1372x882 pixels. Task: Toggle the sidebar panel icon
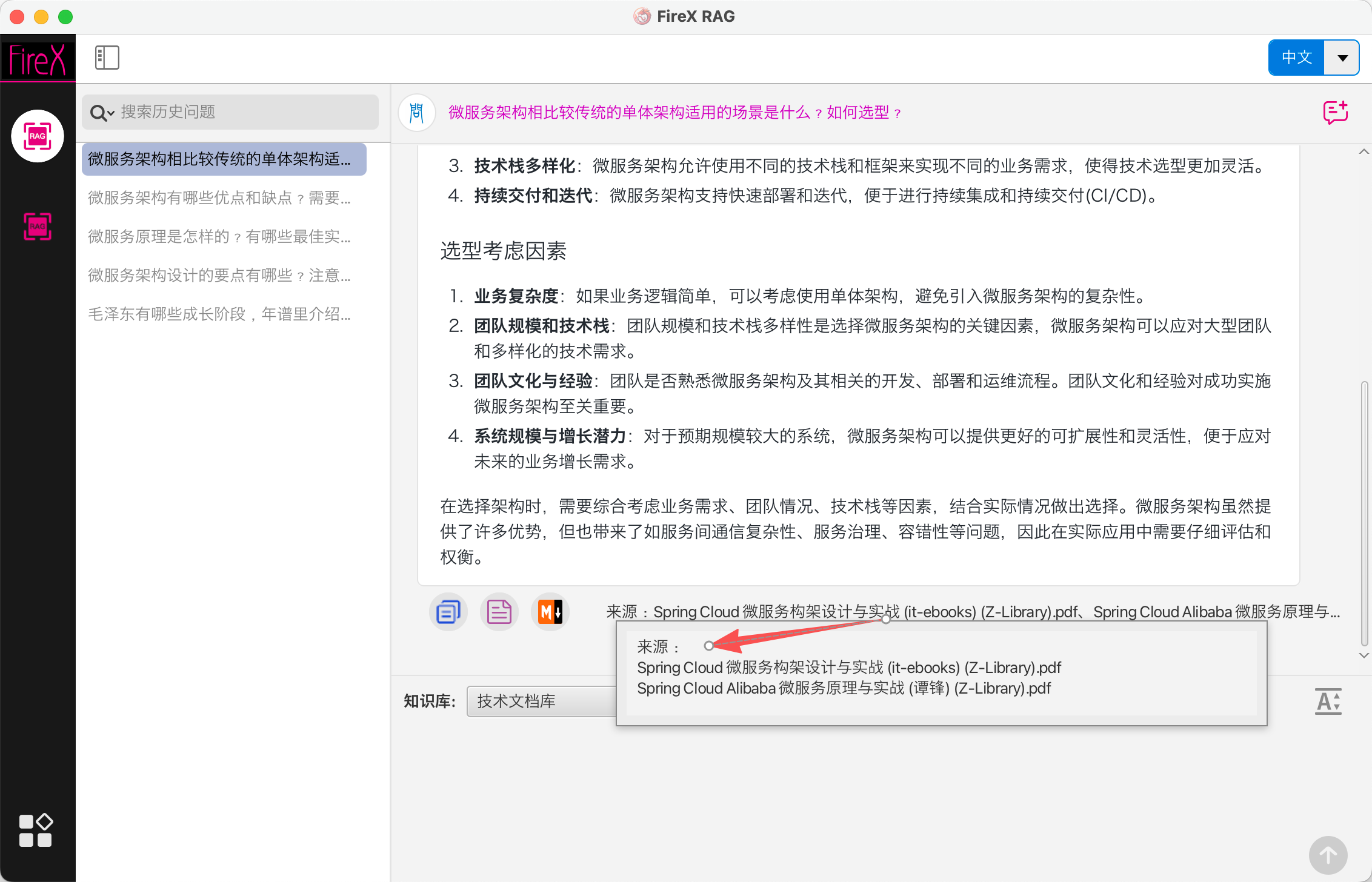point(107,58)
